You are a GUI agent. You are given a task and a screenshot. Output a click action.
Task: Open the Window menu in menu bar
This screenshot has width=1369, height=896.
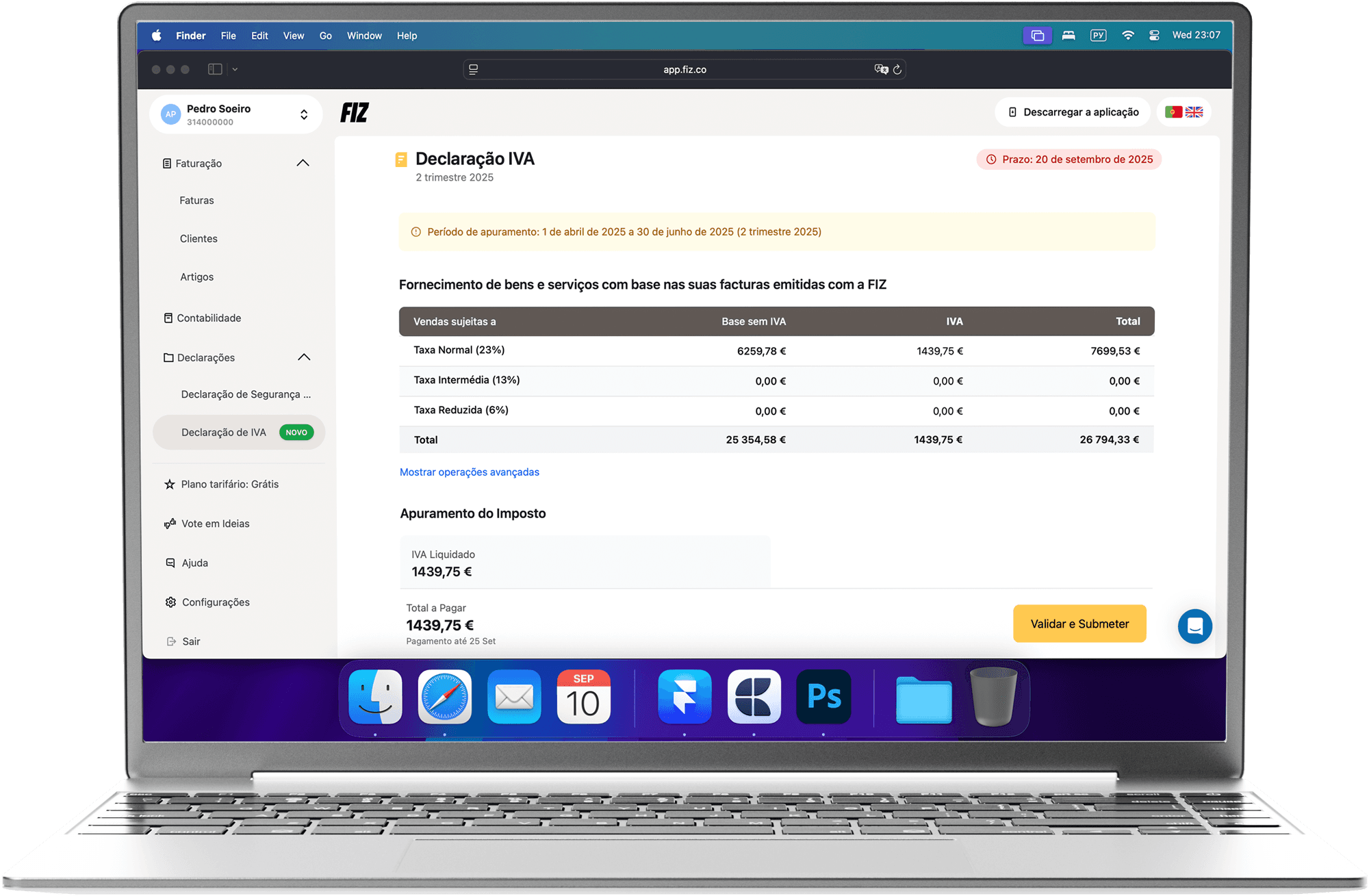coord(363,36)
